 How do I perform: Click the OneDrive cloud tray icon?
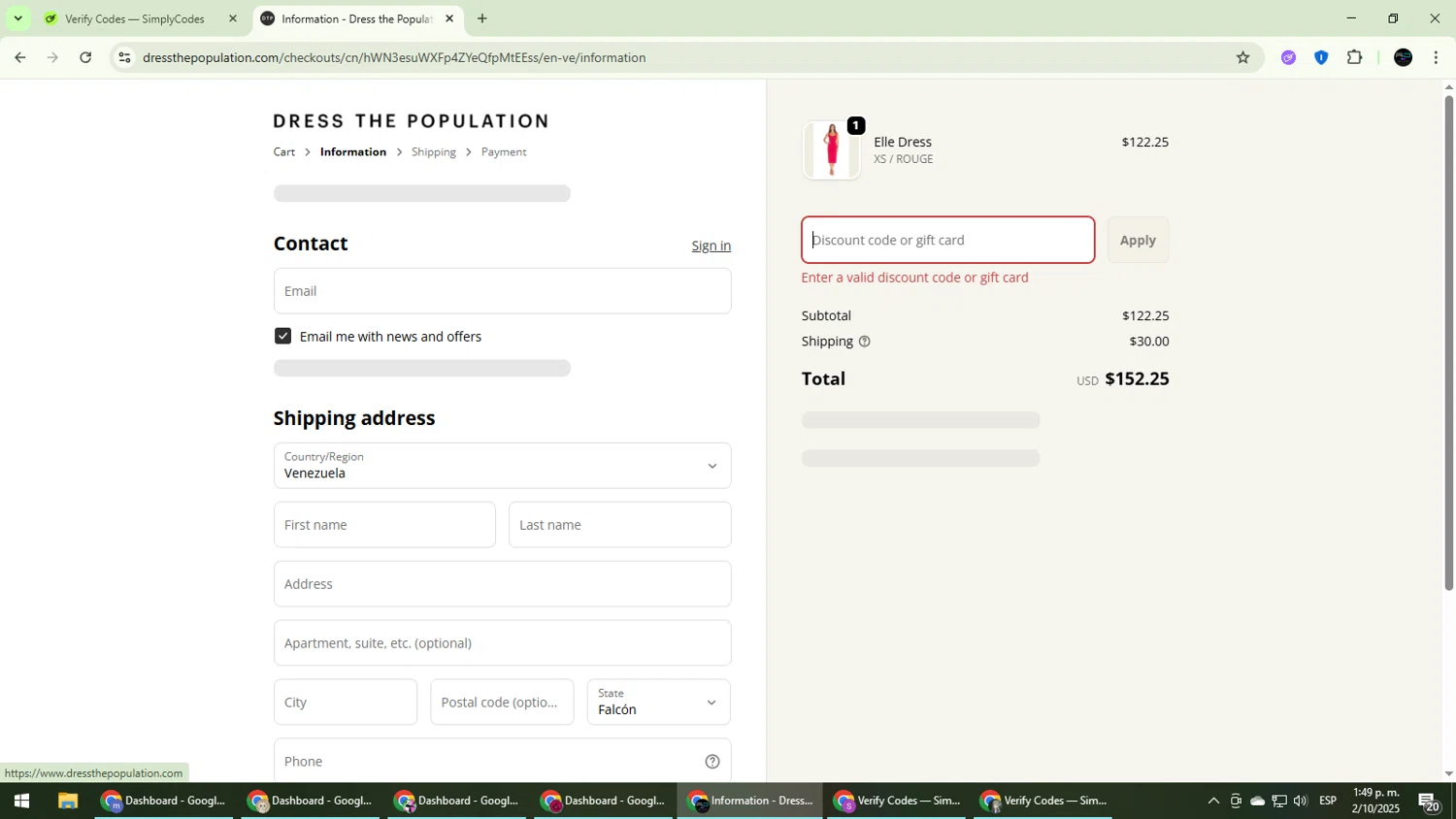[1257, 802]
